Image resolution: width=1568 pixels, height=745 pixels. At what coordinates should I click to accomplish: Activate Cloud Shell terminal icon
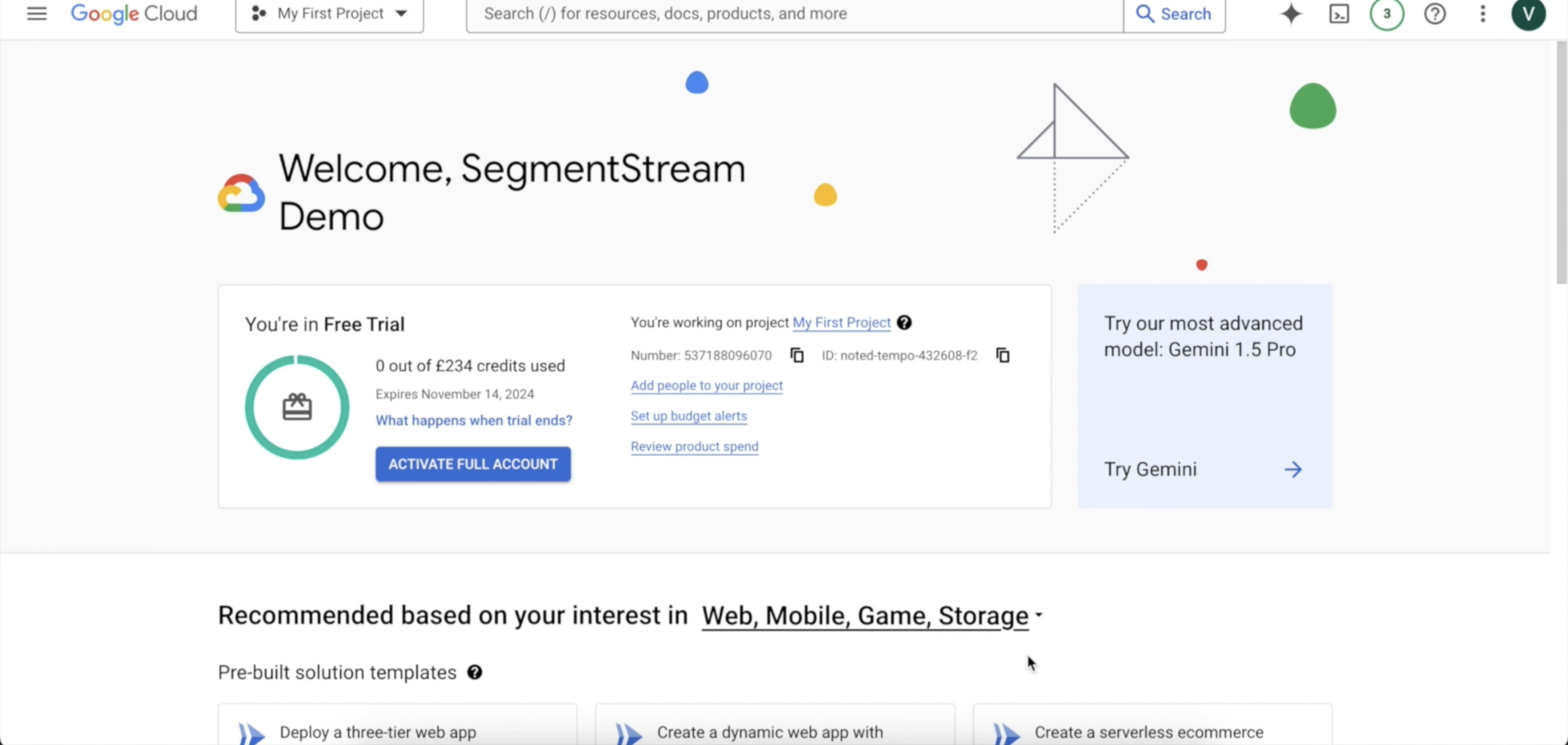tap(1339, 14)
